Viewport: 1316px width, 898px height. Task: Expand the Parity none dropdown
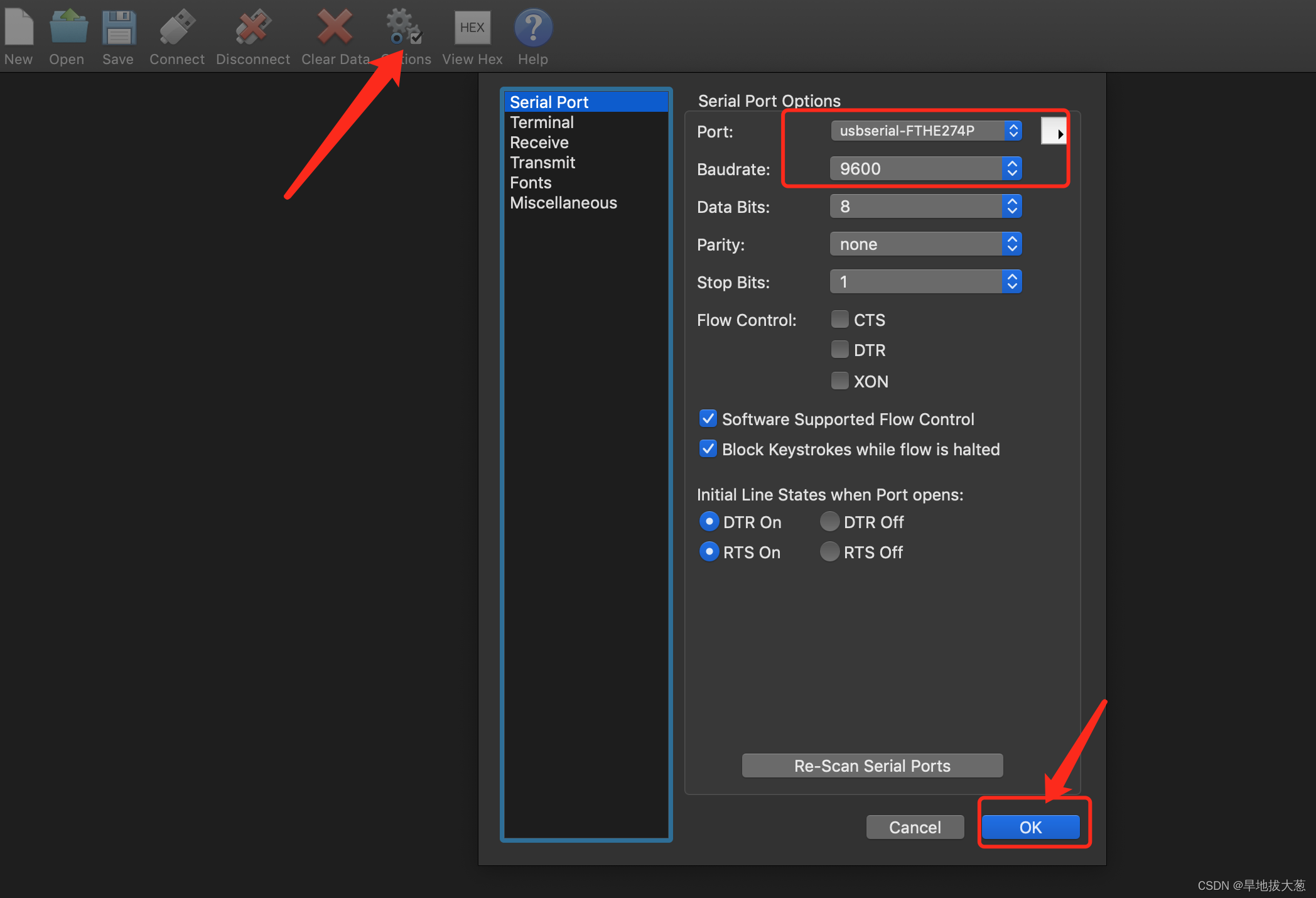click(x=926, y=244)
